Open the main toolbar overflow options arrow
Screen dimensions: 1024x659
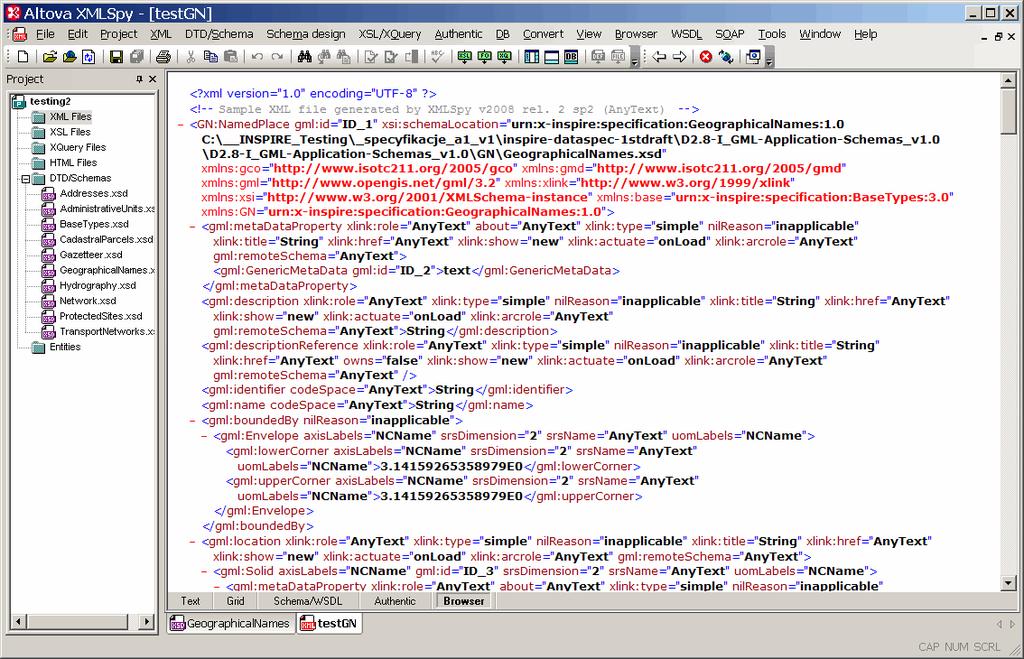coord(635,57)
